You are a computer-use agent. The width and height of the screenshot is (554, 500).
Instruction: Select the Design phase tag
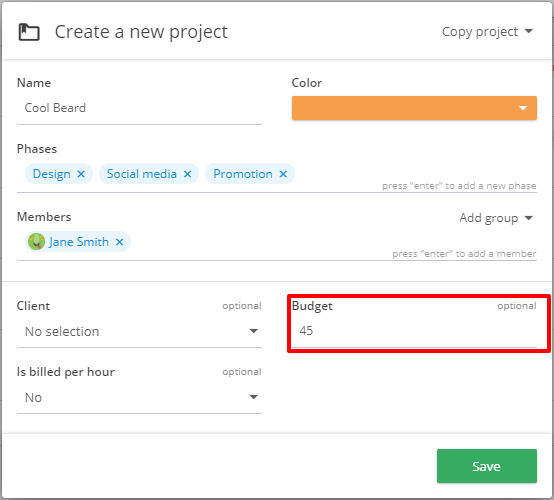(x=52, y=174)
